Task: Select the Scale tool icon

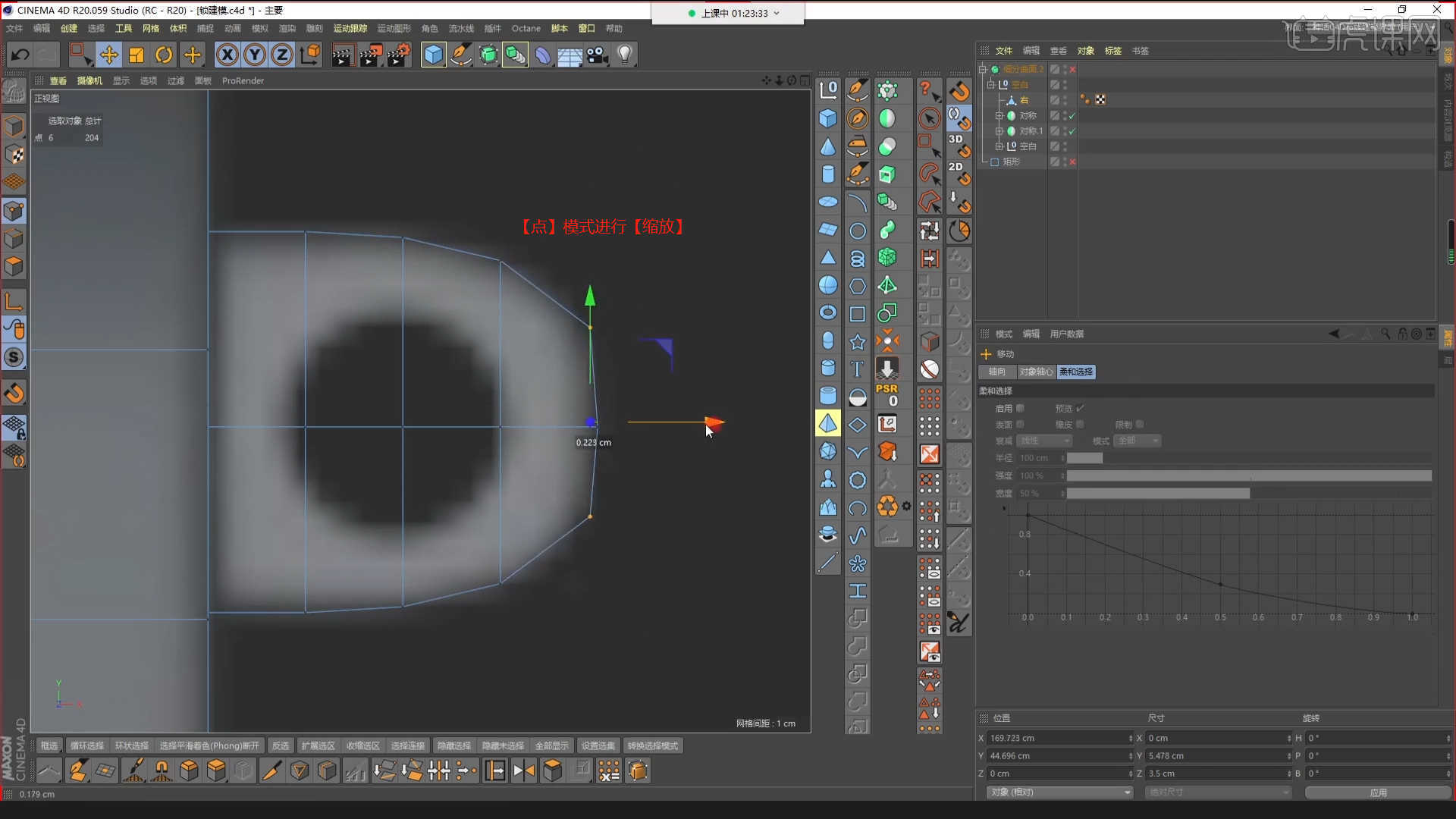Action: [136, 55]
